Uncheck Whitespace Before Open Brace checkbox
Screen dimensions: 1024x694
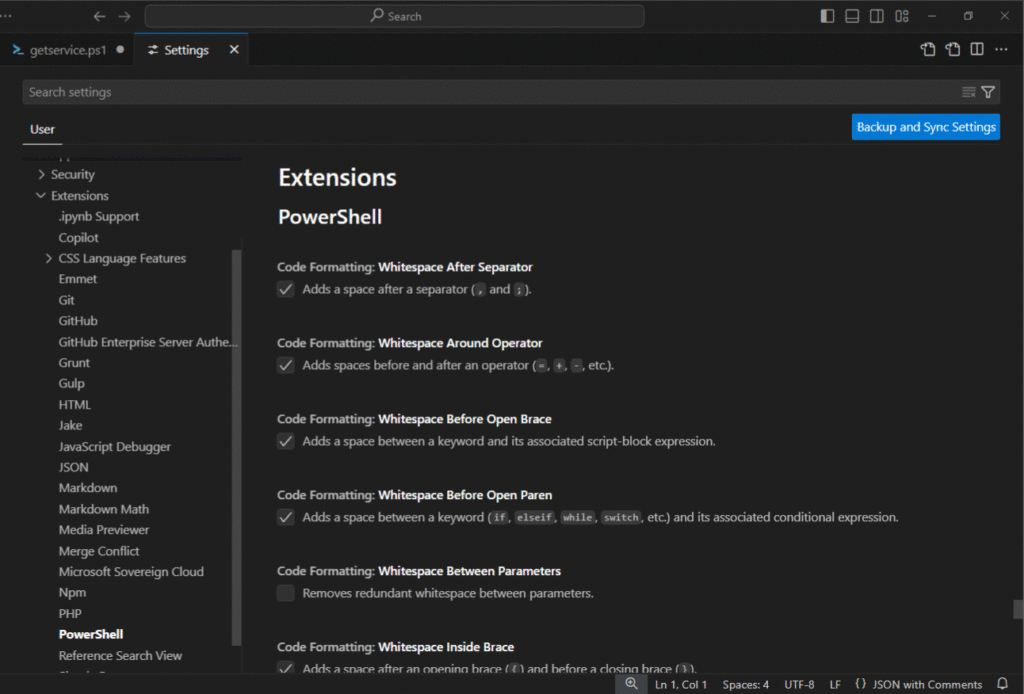pyautogui.click(x=285, y=441)
